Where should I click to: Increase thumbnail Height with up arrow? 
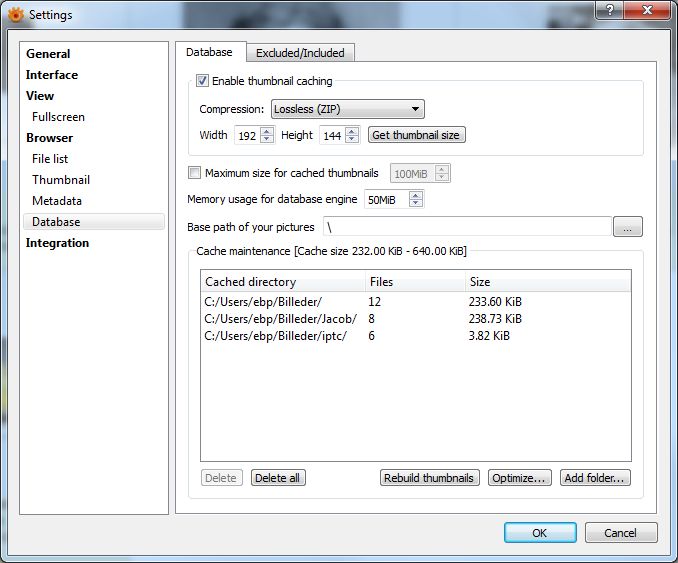[352, 131]
